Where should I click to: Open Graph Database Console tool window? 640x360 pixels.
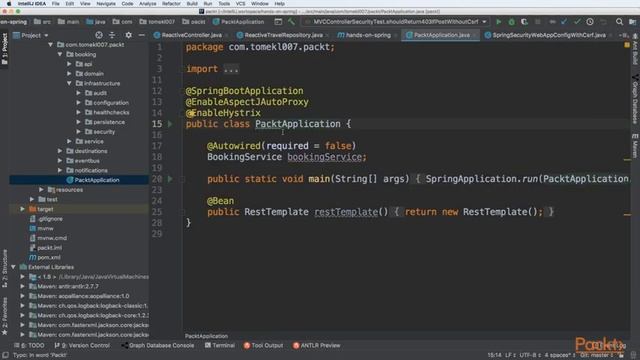(158, 345)
